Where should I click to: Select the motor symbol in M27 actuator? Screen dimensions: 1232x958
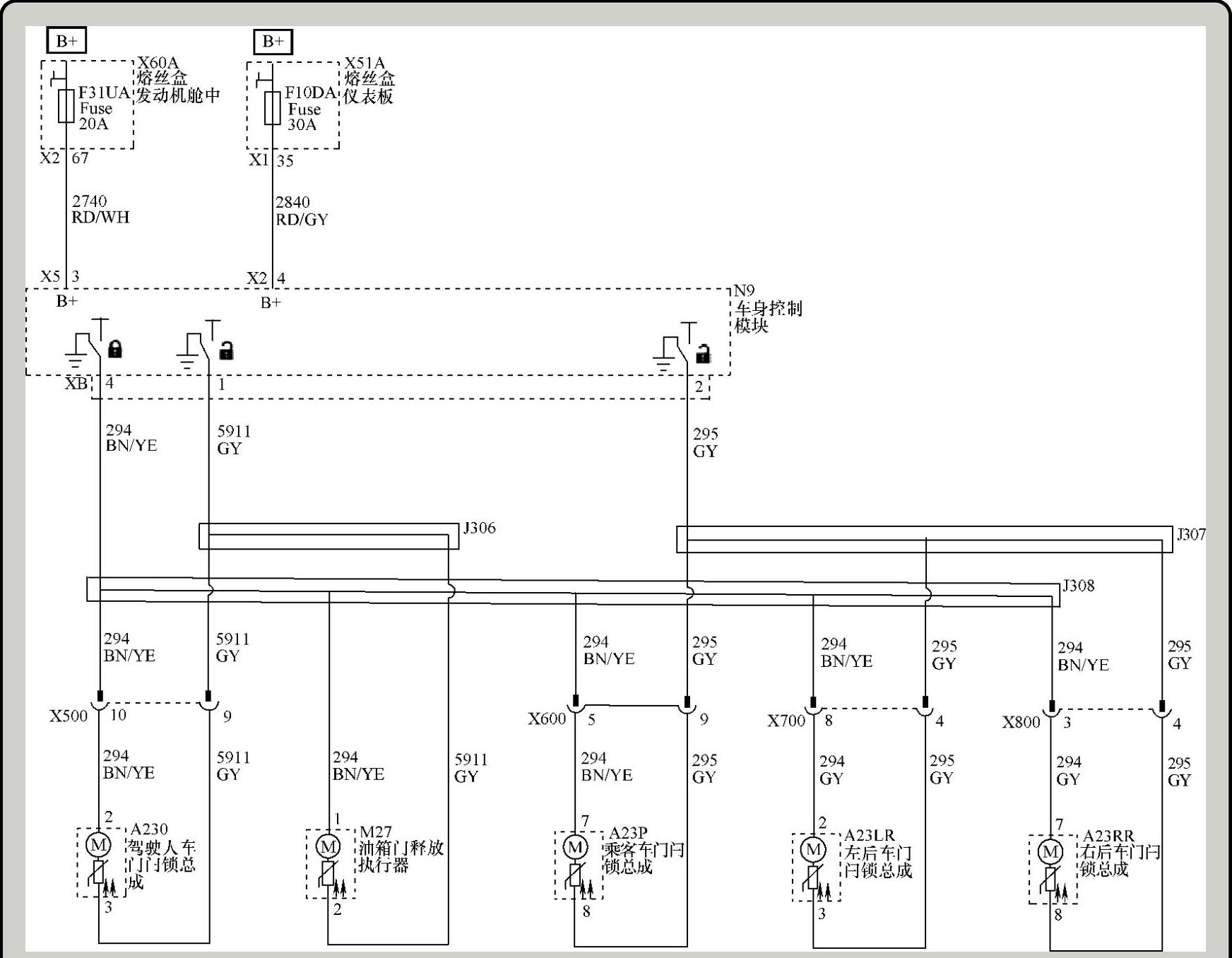coord(328,846)
